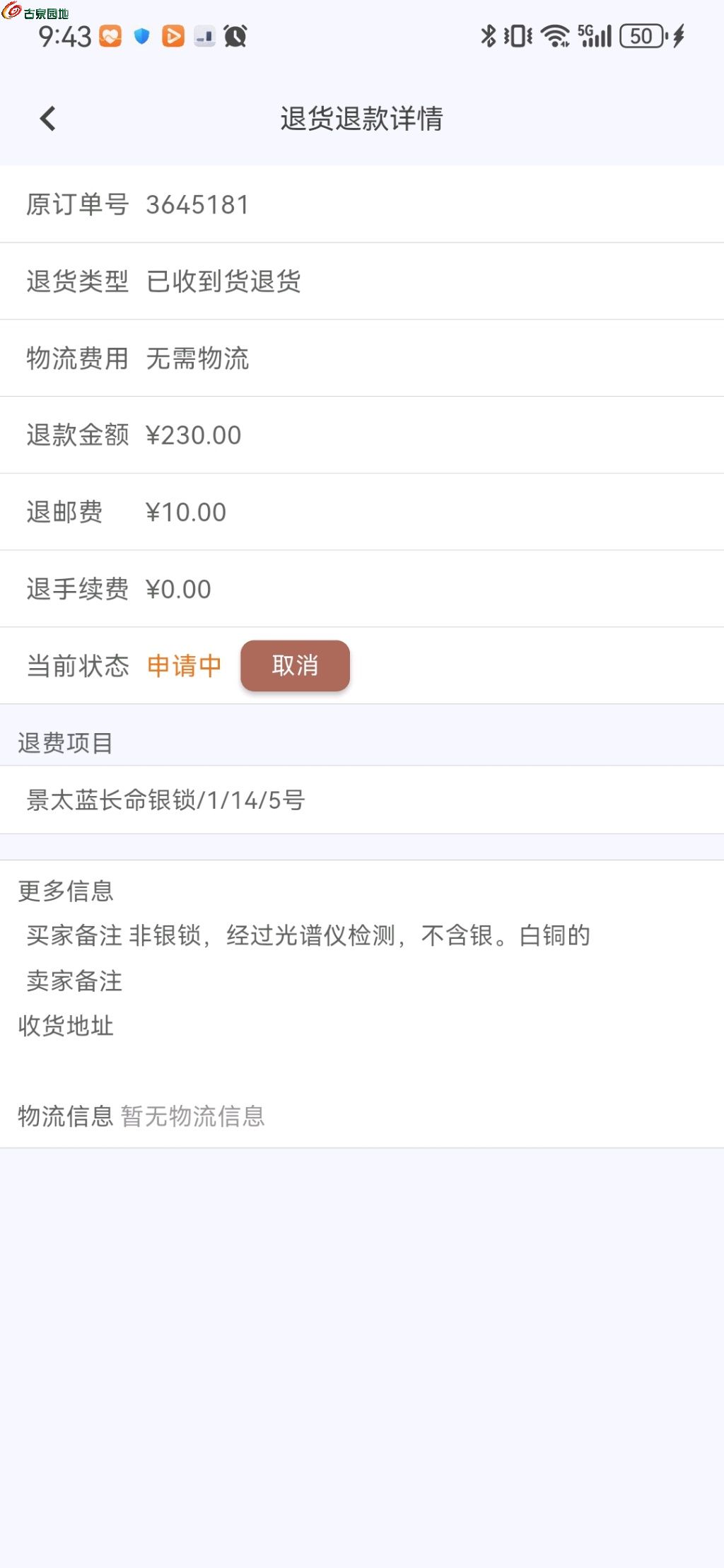Tap the orange play notification icon

tap(173, 35)
